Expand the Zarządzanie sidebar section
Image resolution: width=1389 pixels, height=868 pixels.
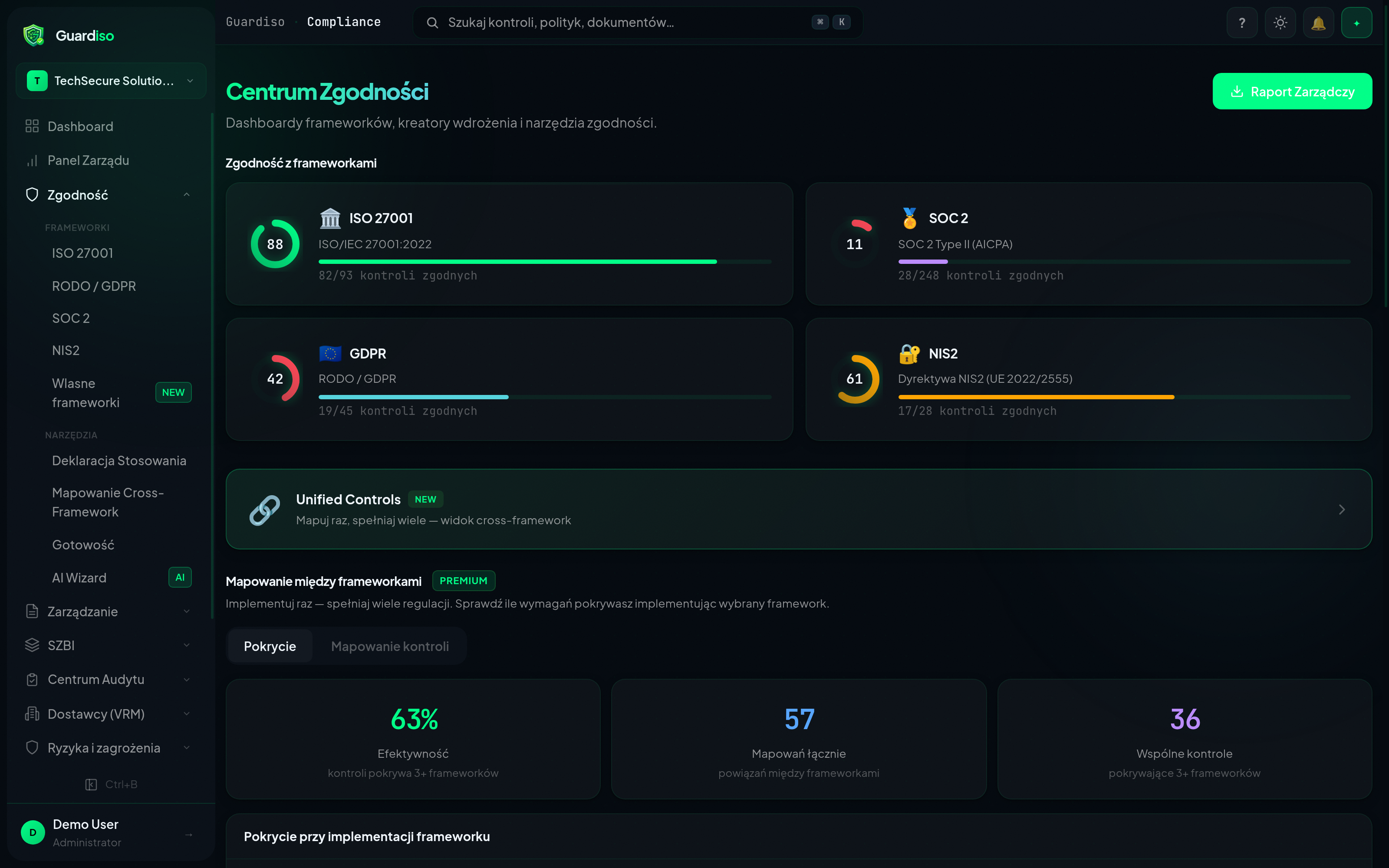click(x=187, y=612)
